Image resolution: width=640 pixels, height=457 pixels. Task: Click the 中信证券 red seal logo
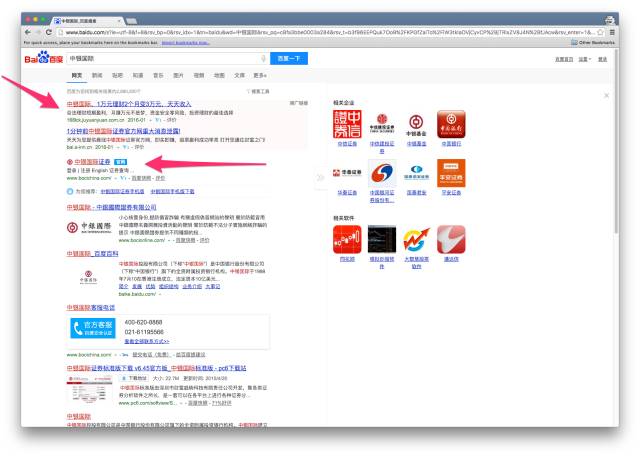[x=347, y=124]
